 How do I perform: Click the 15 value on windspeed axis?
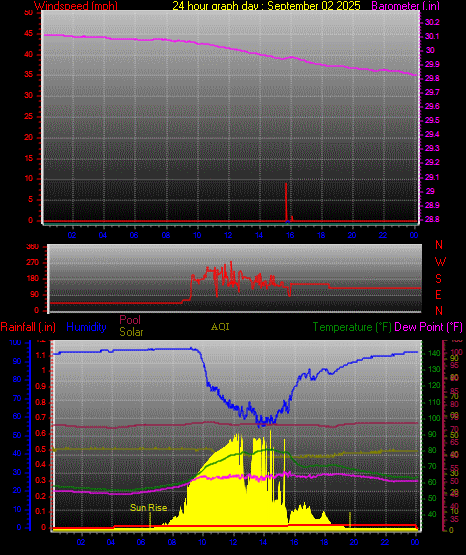[29, 158]
